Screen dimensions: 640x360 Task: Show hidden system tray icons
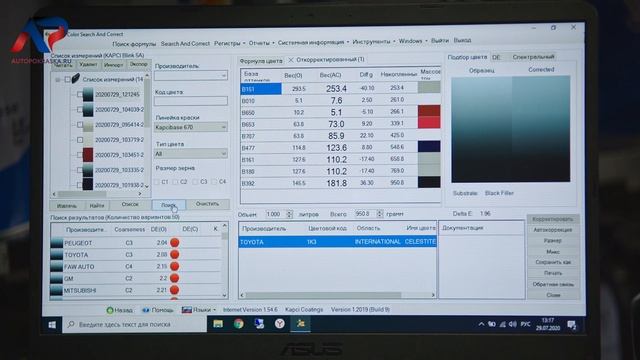pos(481,324)
